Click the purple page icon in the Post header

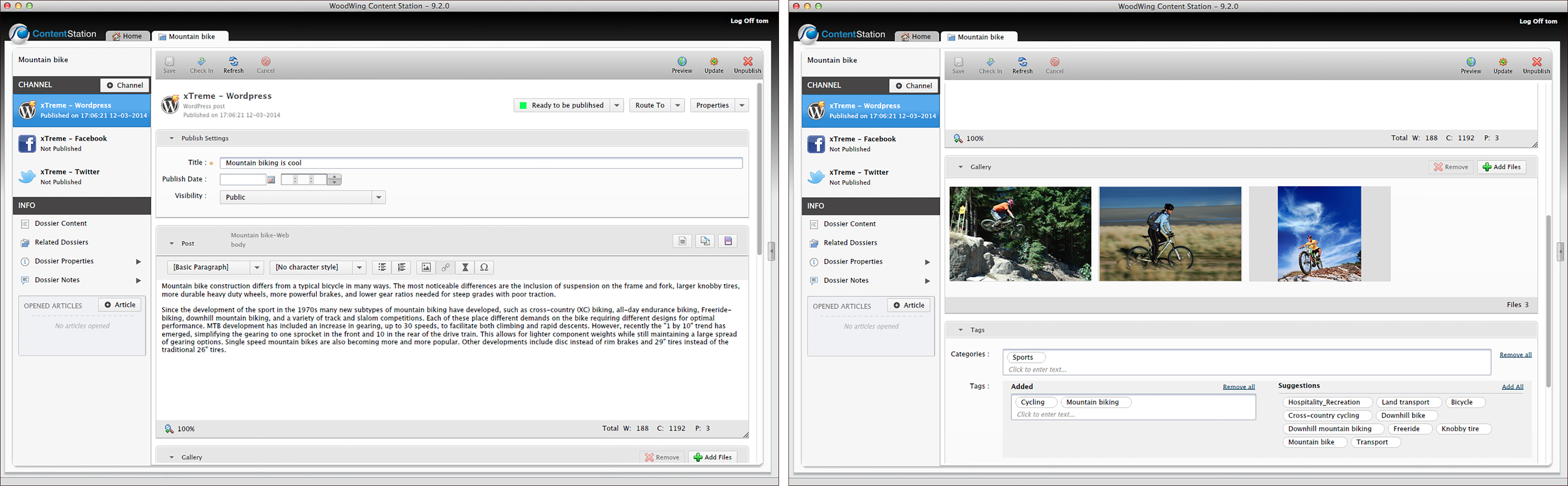click(727, 241)
